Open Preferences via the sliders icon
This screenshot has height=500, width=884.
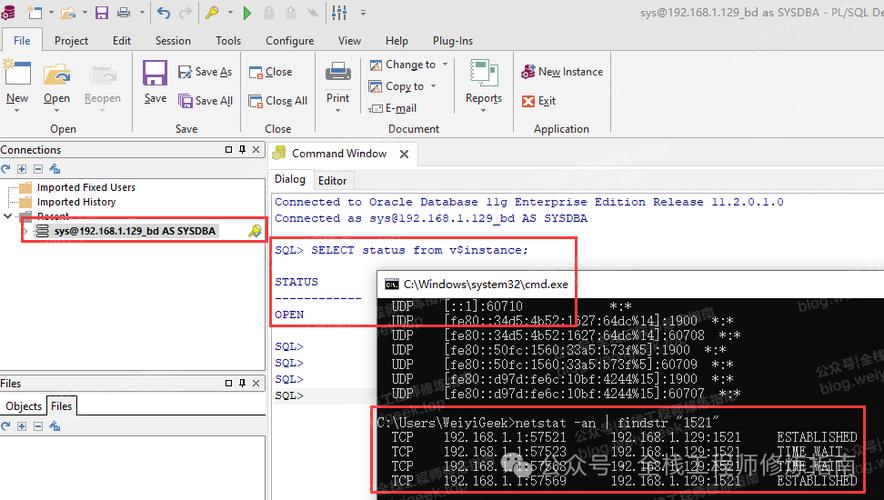[339, 12]
